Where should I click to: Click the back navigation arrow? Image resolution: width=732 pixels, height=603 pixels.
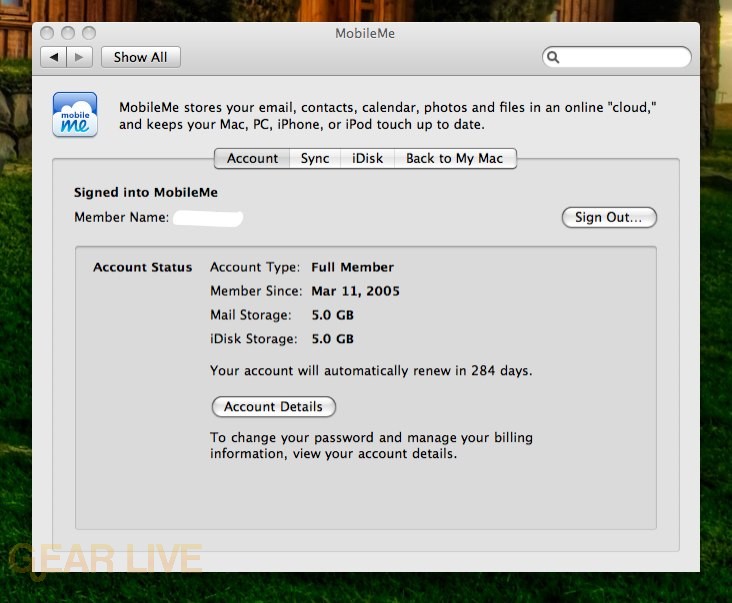coord(53,57)
